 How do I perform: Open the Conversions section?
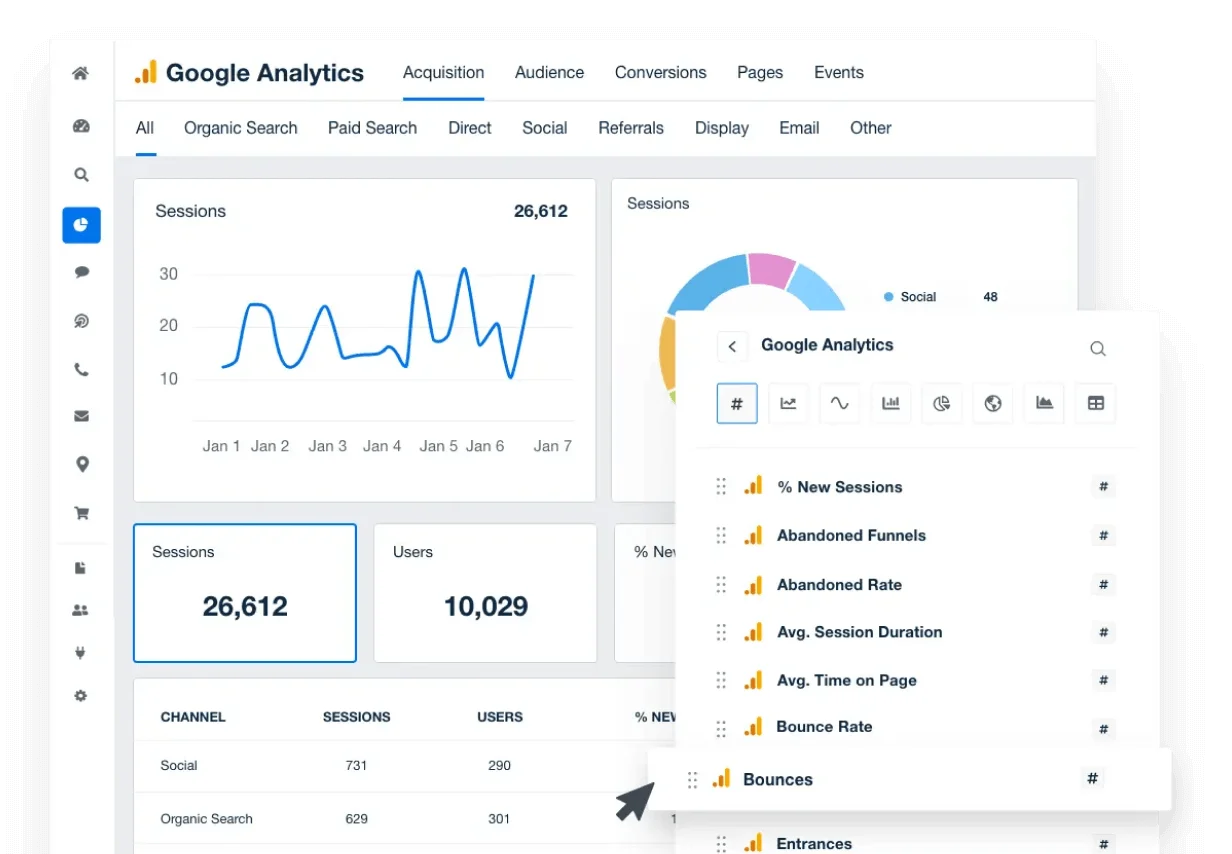pyautogui.click(x=660, y=72)
